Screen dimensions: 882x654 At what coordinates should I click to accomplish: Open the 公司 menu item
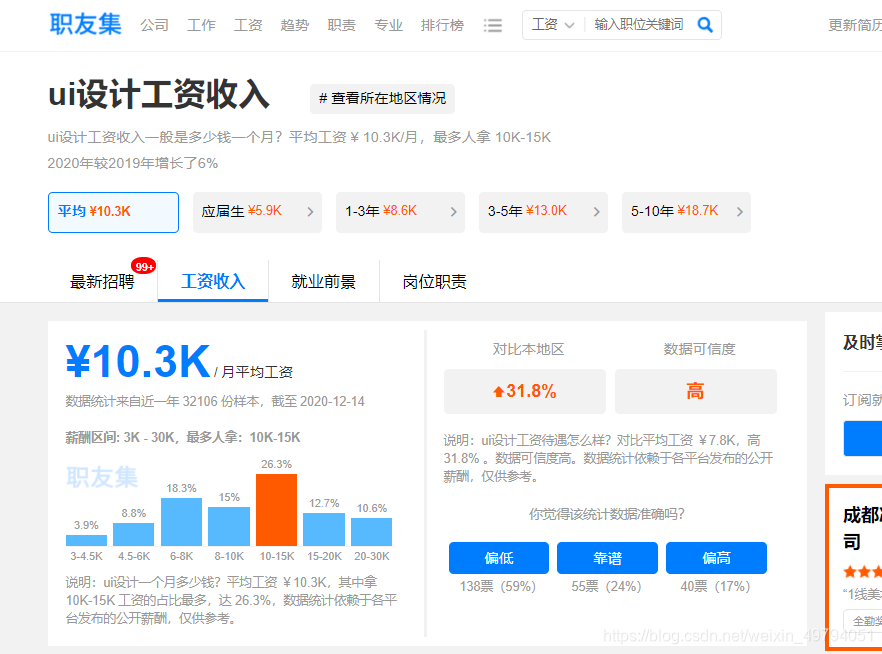154,25
